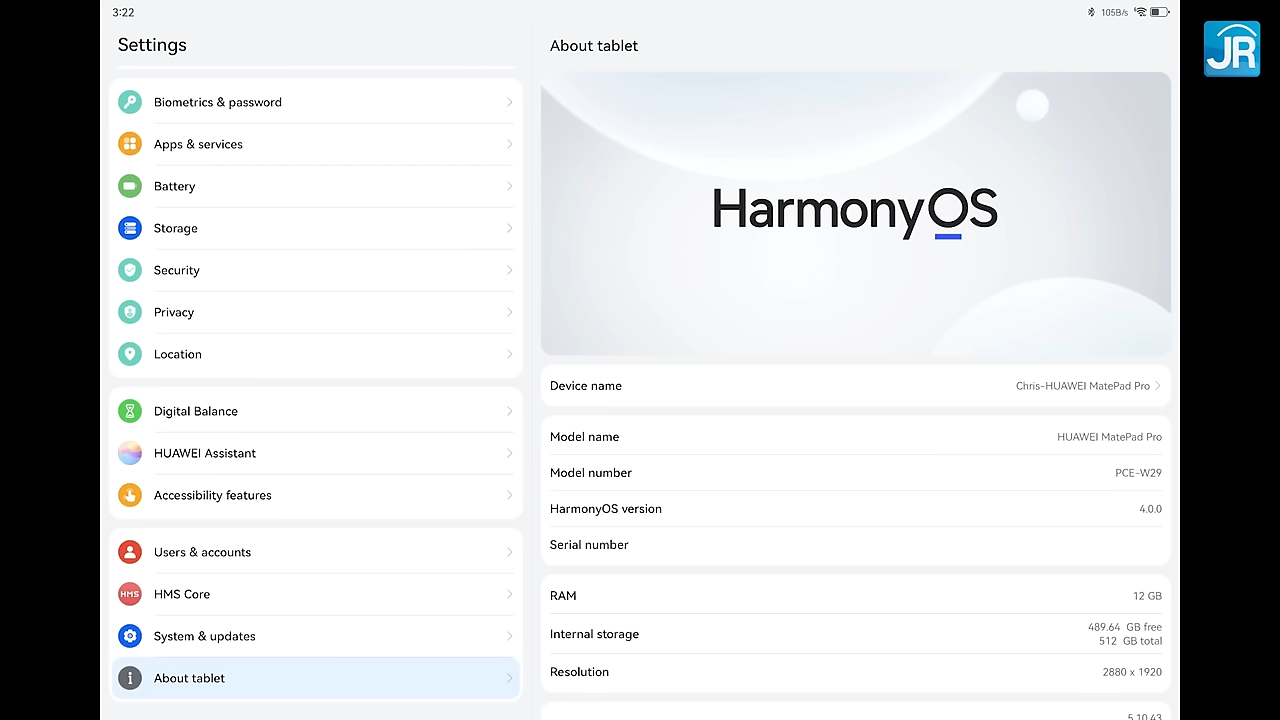Expand Security row chevron
The width and height of the screenshot is (1280, 720).
509,270
